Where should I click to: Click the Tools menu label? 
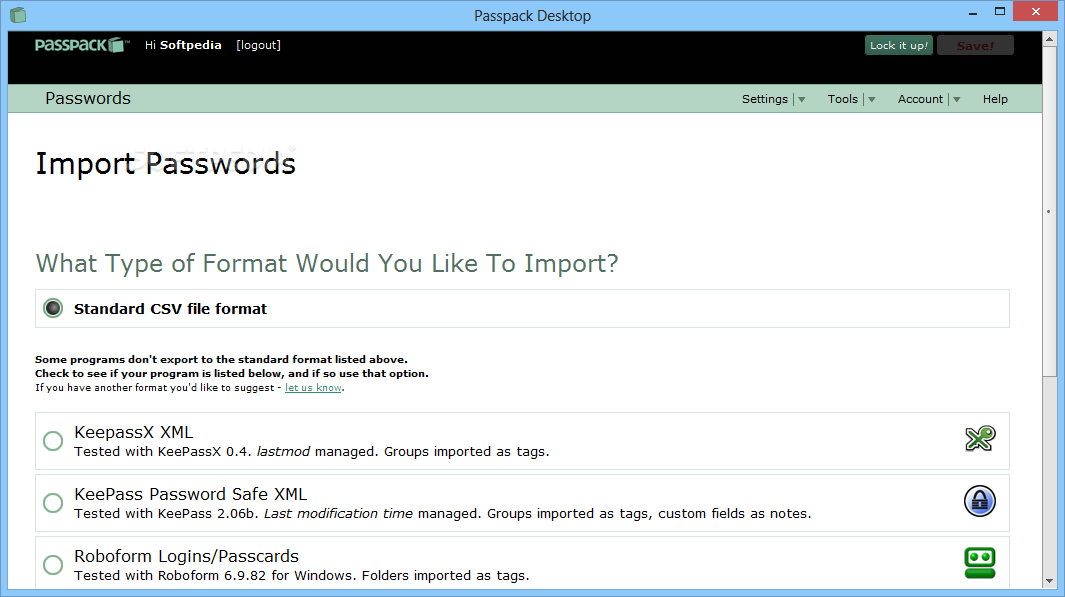tap(842, 99)
